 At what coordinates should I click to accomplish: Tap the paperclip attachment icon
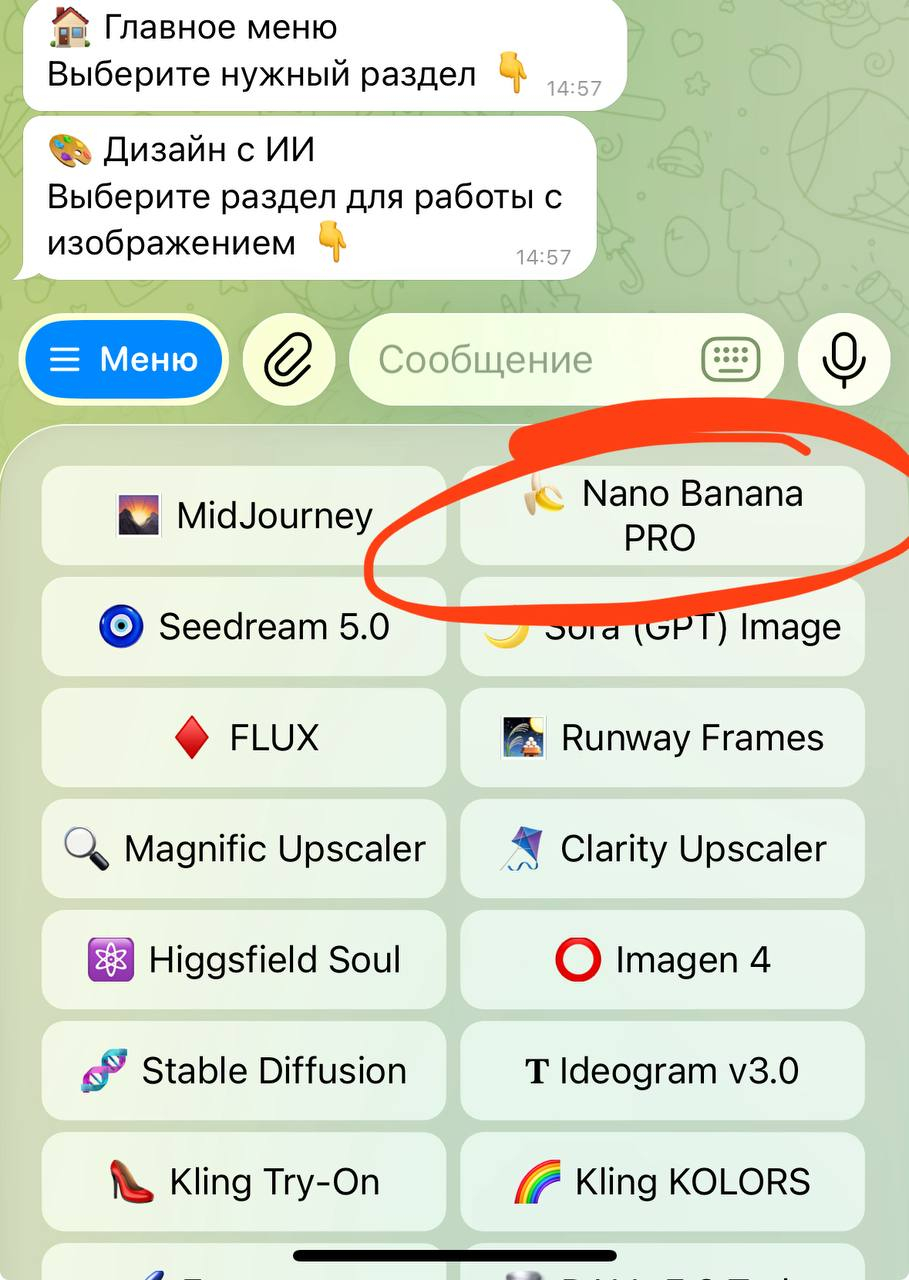[x=289, y=360]
